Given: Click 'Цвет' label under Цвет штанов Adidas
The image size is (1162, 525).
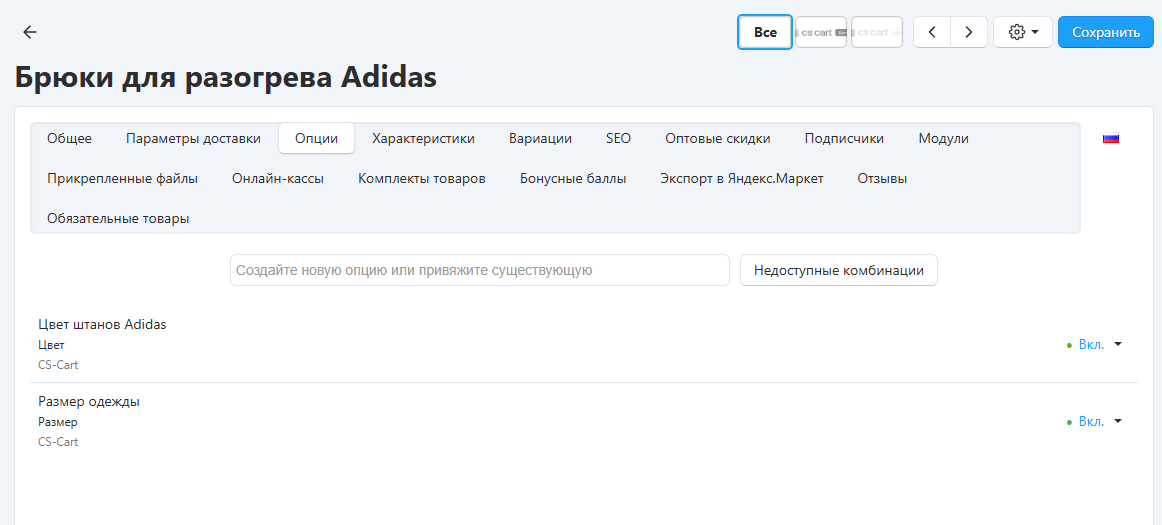Looking at the screenshot, I should pos(51,345).
